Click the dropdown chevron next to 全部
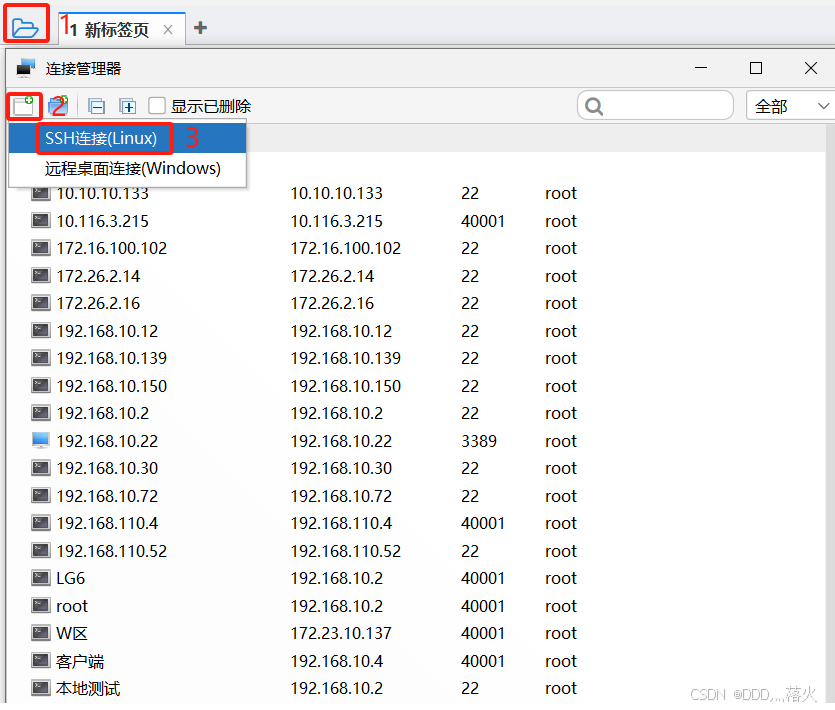Image resolution: width=835 pixels, height=710 pixels. pos(824,105)
